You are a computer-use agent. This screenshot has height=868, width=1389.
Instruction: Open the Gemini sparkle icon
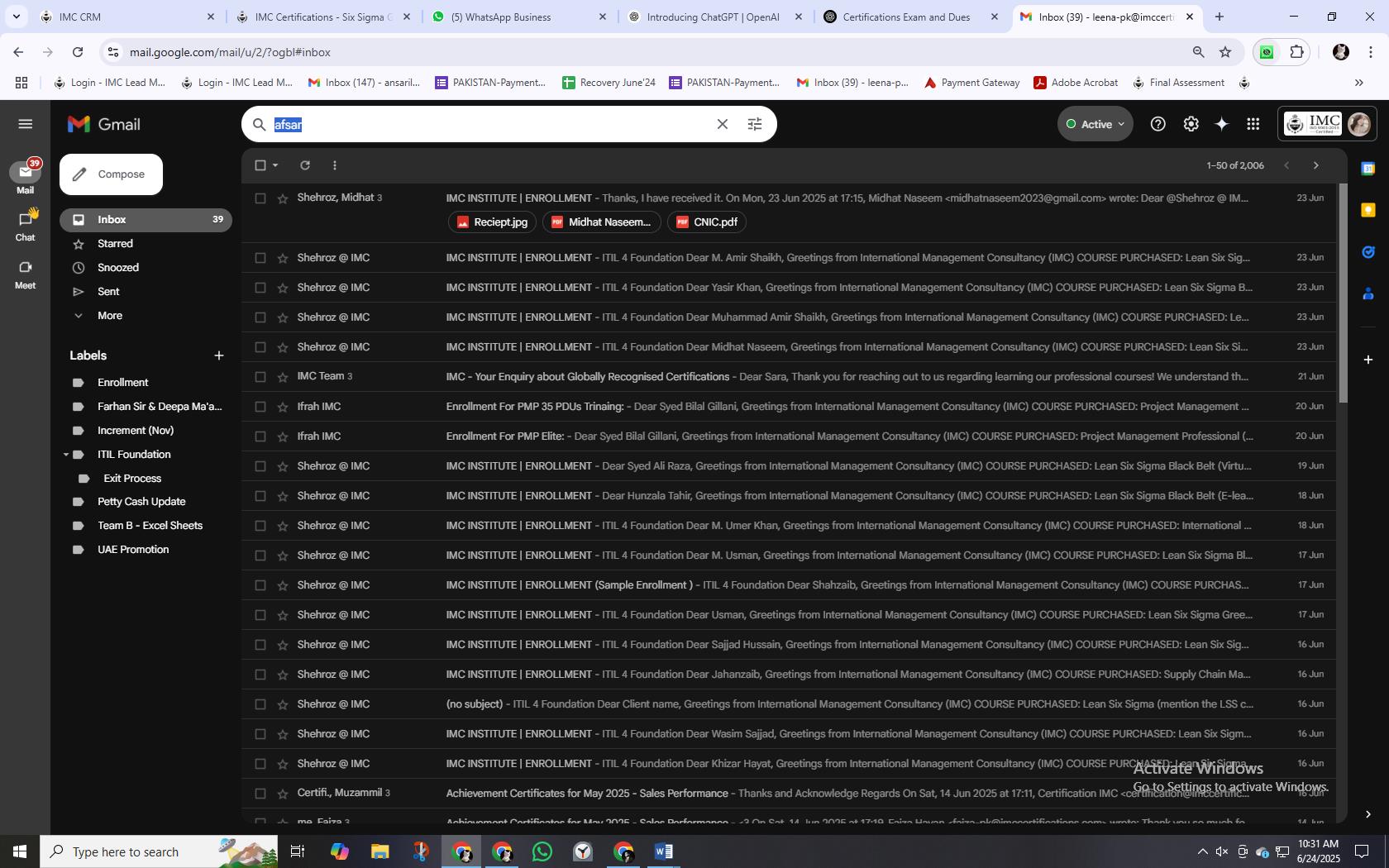point(1222,124)
